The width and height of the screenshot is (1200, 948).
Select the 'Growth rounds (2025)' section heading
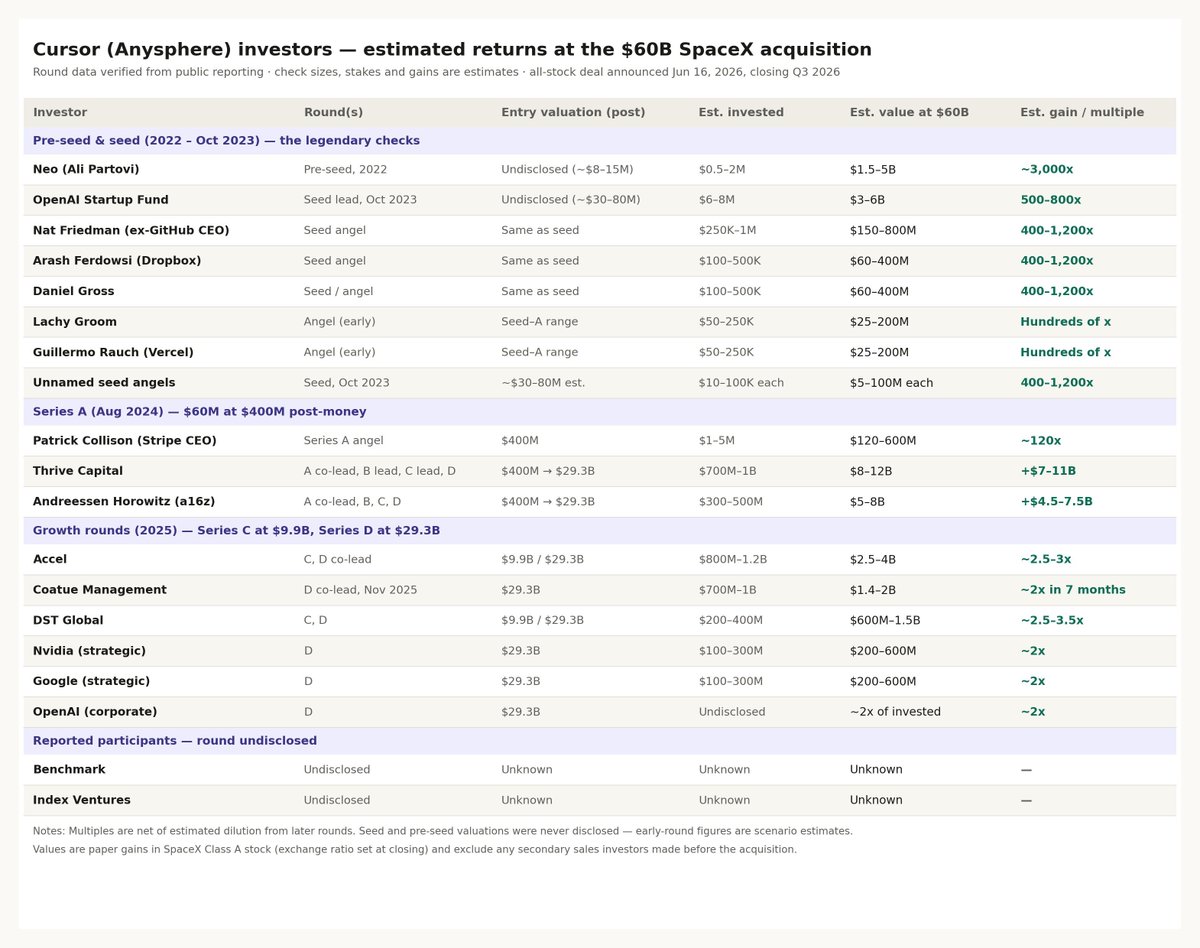coord(236,531)
